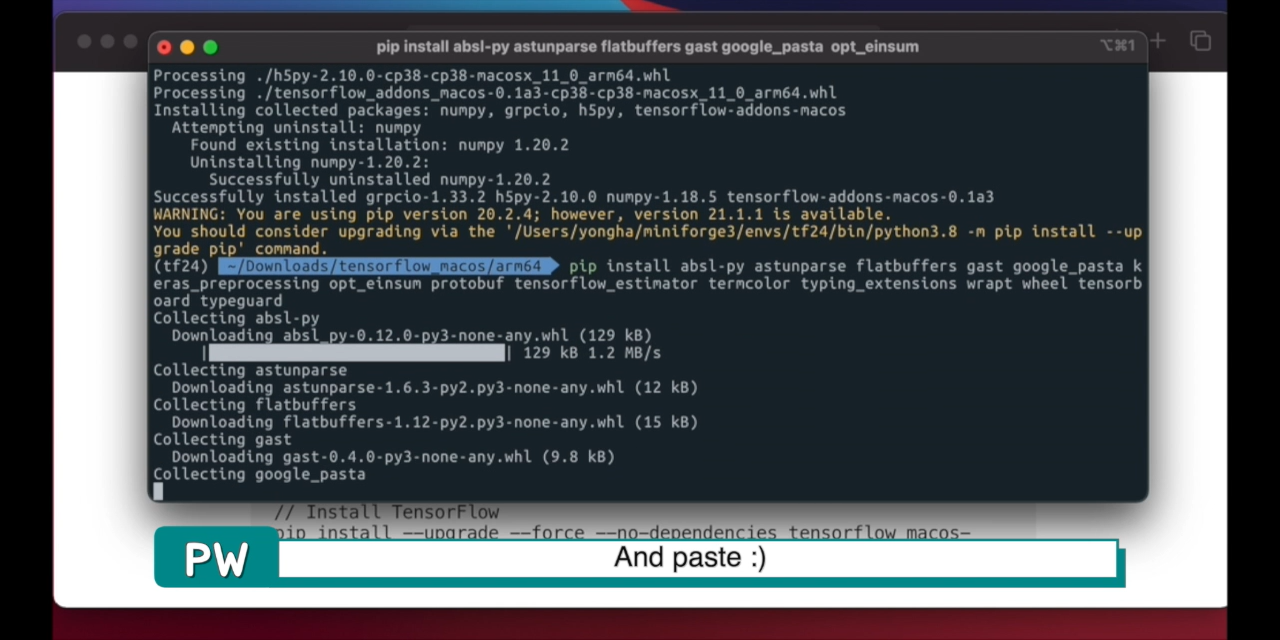
Task: Minimize terminal with the yellow button
Action: pos(187,47)
